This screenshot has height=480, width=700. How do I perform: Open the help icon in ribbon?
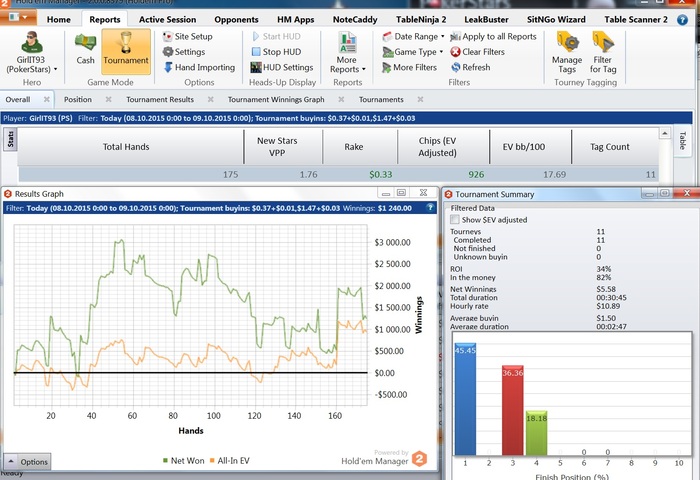pos(682,20)
